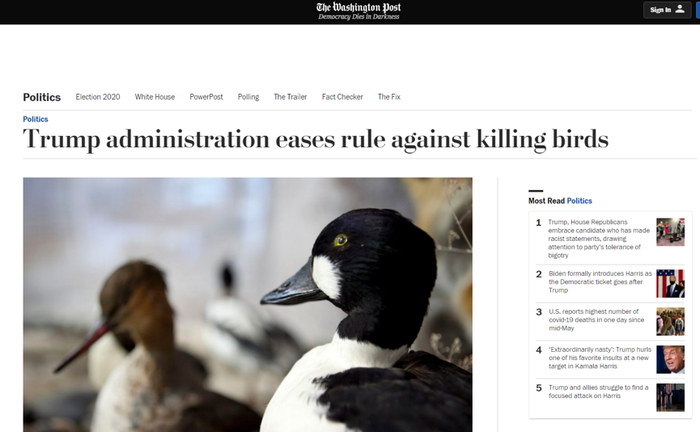Read Trump and allies struggle story
This screenshot has width=700, height=432.
[598, 391]
